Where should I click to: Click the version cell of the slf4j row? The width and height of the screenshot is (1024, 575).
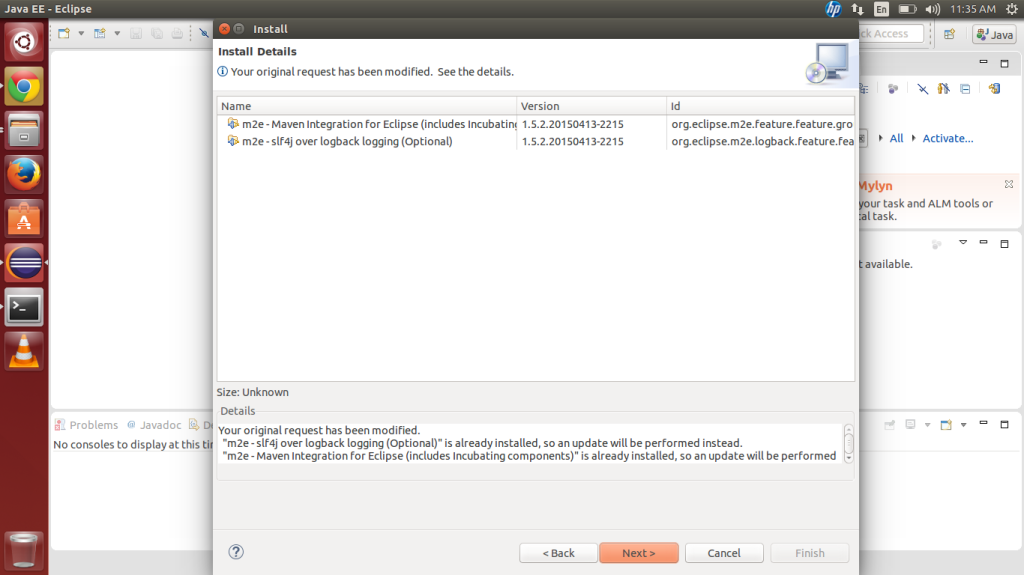tap(573, 141)
